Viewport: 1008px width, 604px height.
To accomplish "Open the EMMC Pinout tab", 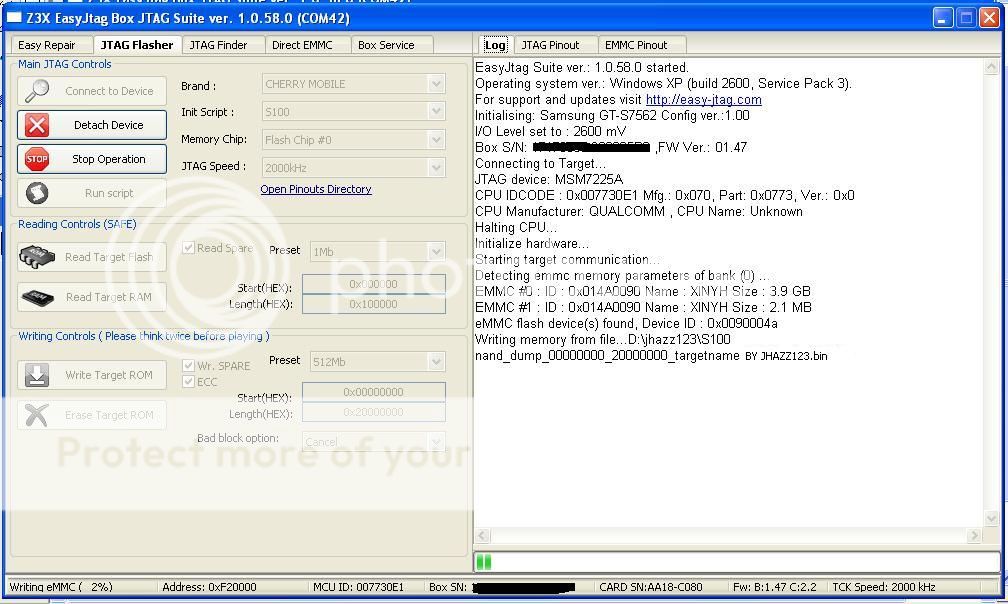I will tap(636, 45).
